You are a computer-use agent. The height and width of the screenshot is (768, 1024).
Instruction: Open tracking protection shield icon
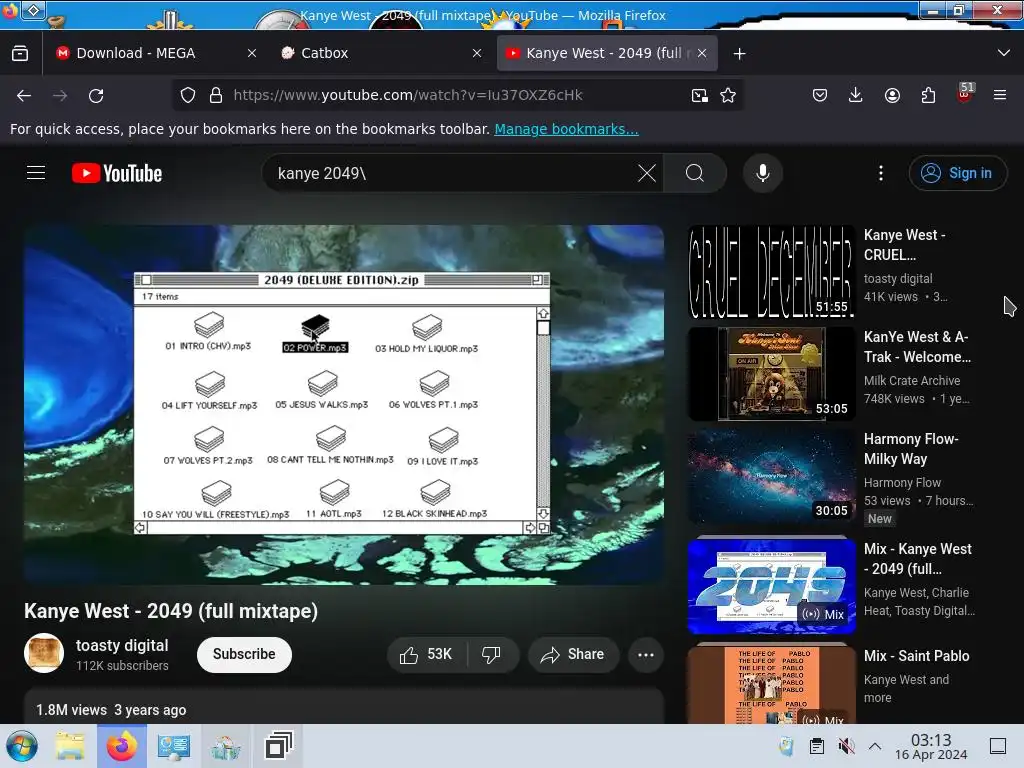point(188,95)
